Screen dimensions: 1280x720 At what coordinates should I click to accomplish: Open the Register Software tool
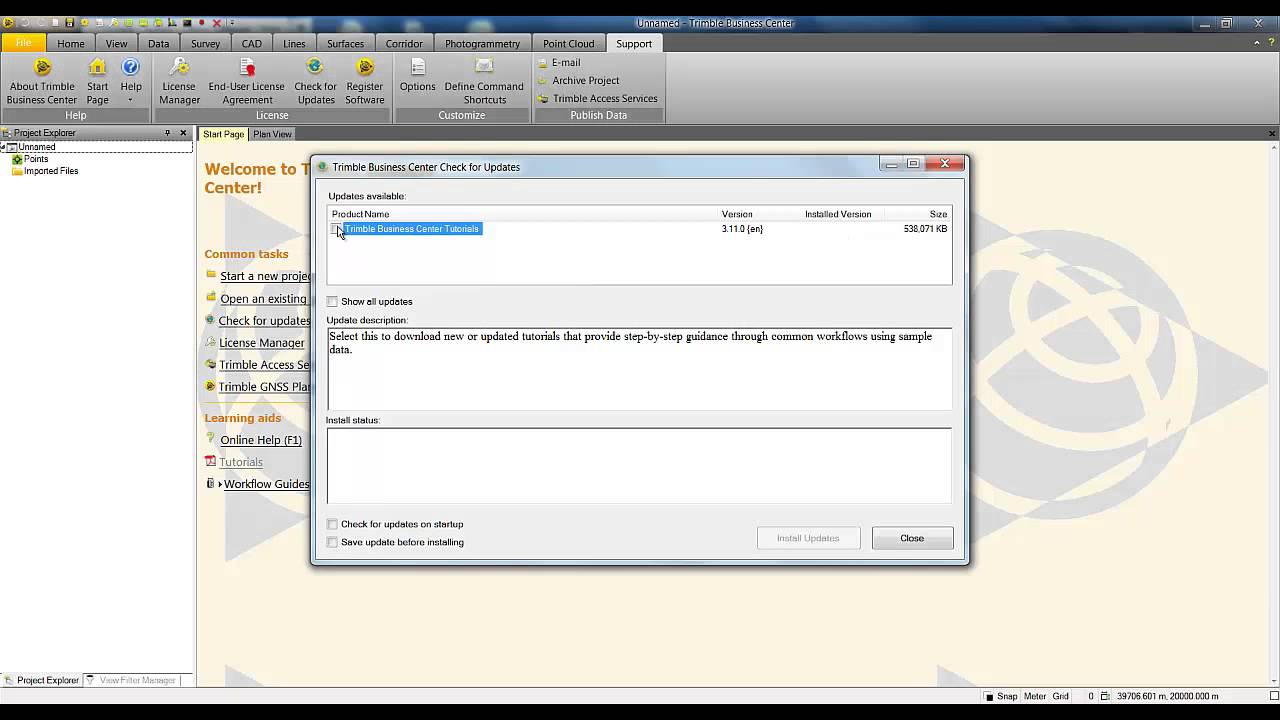click(x=365, y=81)
